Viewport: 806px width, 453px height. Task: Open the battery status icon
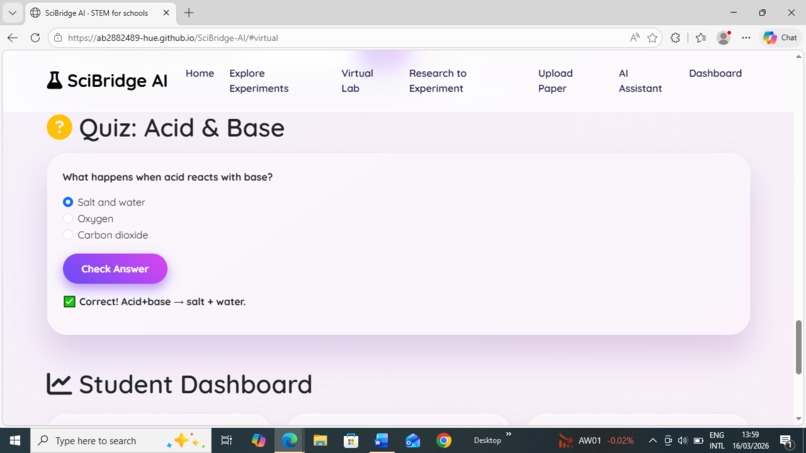(x=698, y=441)
